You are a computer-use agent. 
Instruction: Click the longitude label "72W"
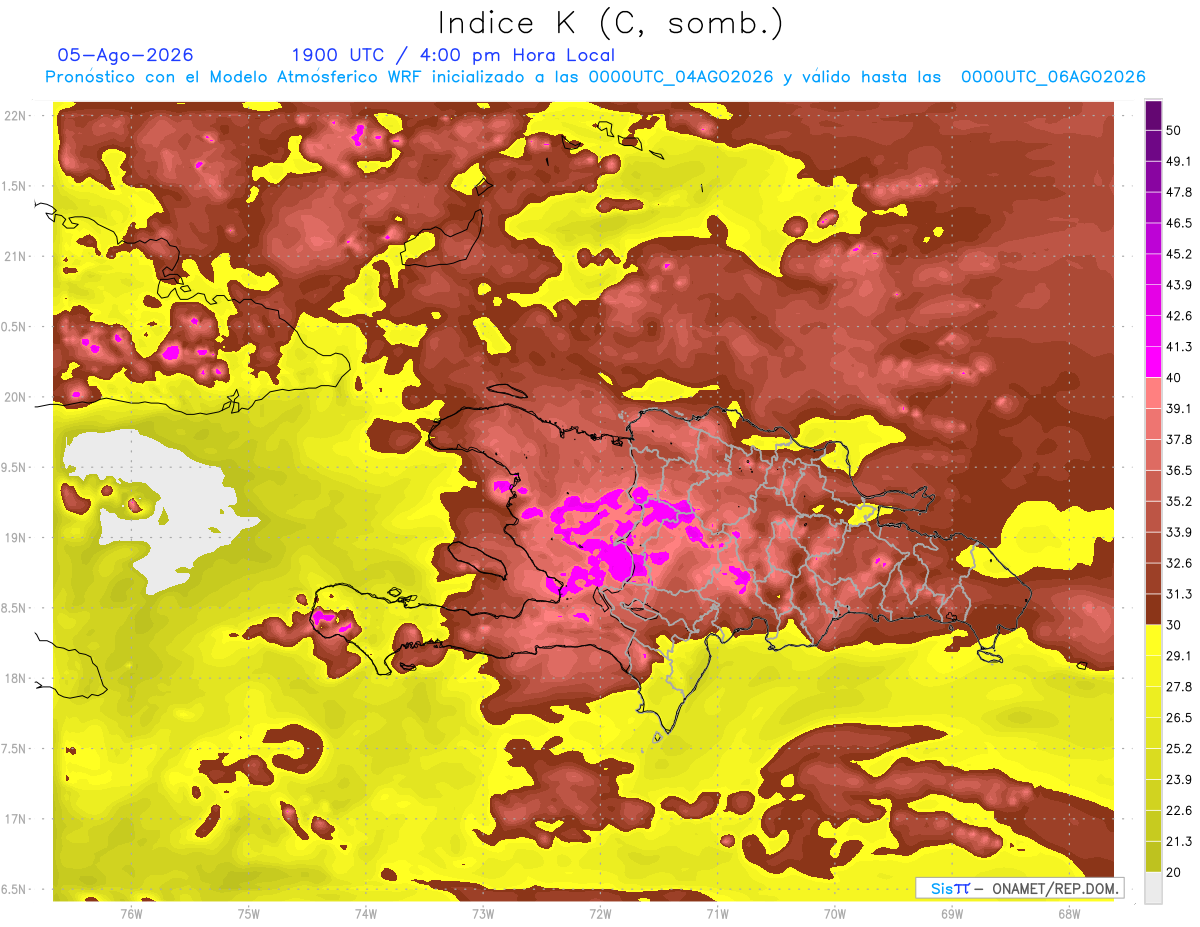[x=600, y=914]
